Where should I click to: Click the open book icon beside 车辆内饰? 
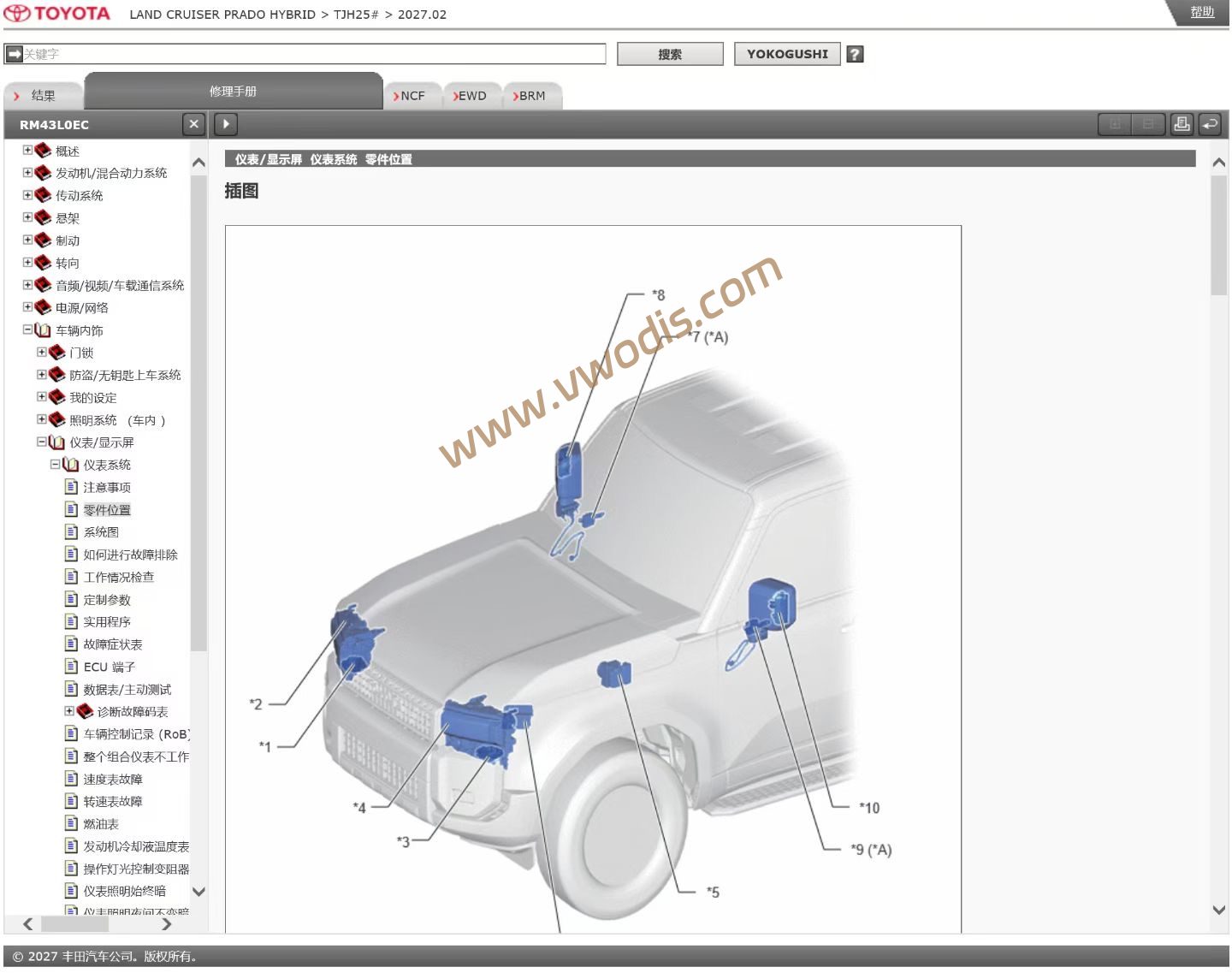coord(43,330)
